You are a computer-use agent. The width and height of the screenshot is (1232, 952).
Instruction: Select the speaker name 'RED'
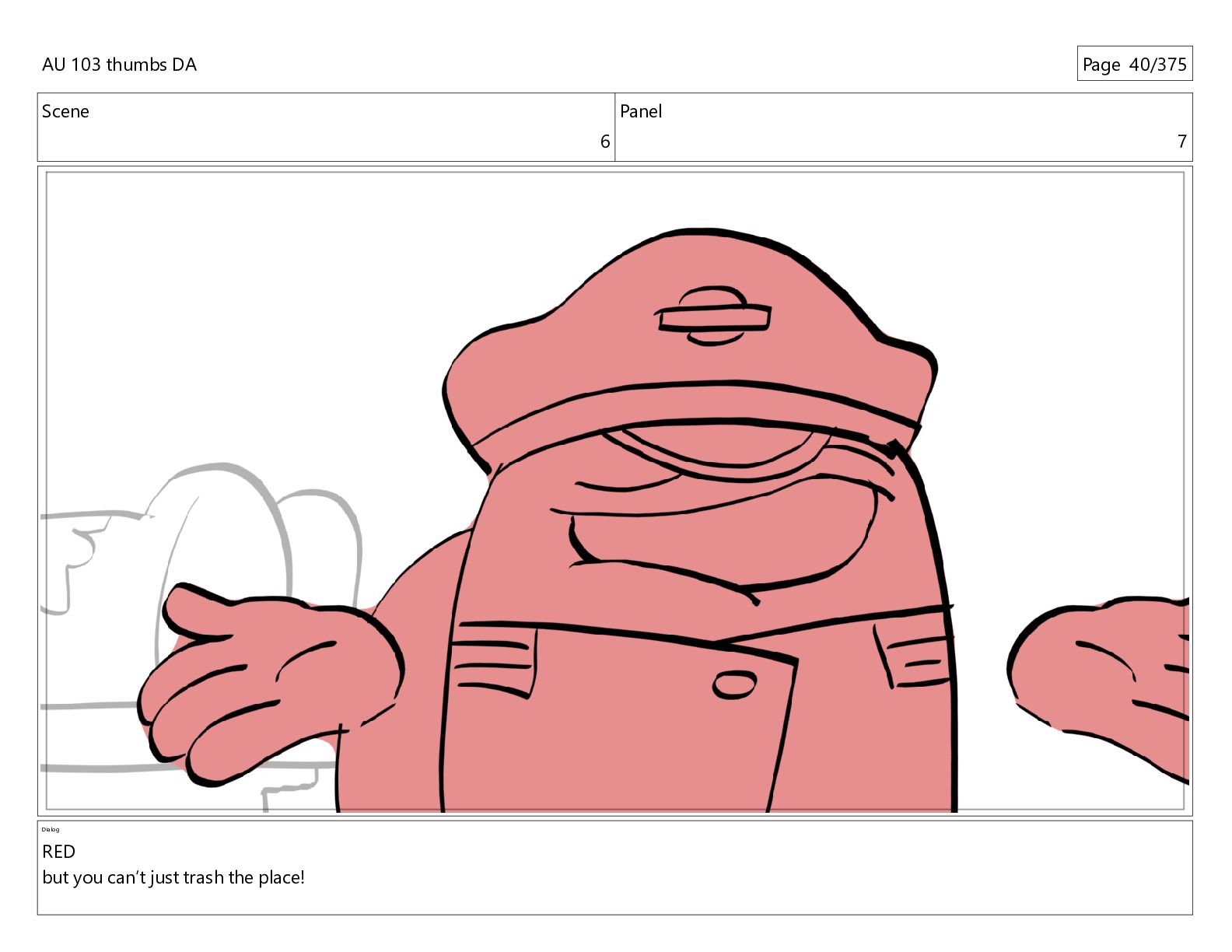[58, 852]
